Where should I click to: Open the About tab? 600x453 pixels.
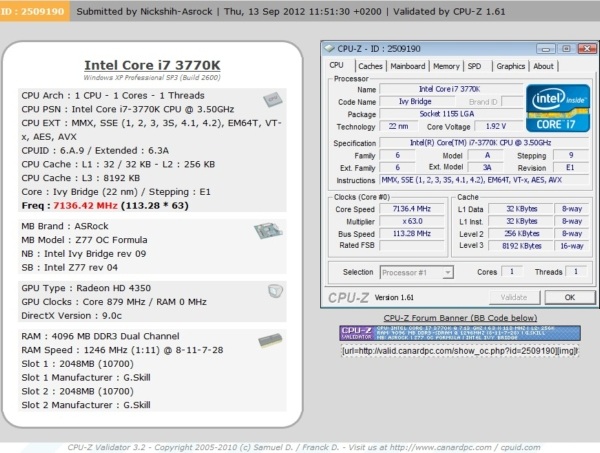click(x=543, y=66)
